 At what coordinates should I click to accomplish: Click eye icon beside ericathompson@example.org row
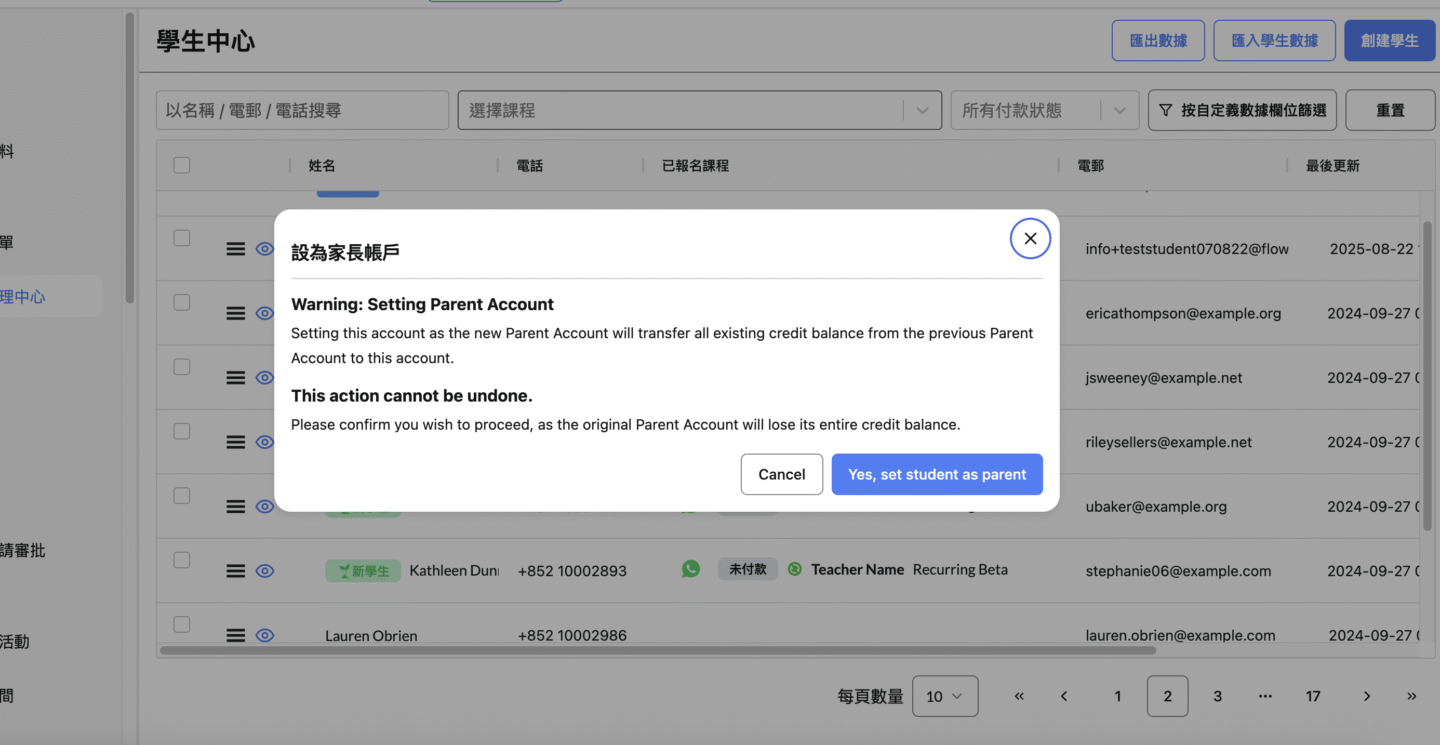(265, 313)
